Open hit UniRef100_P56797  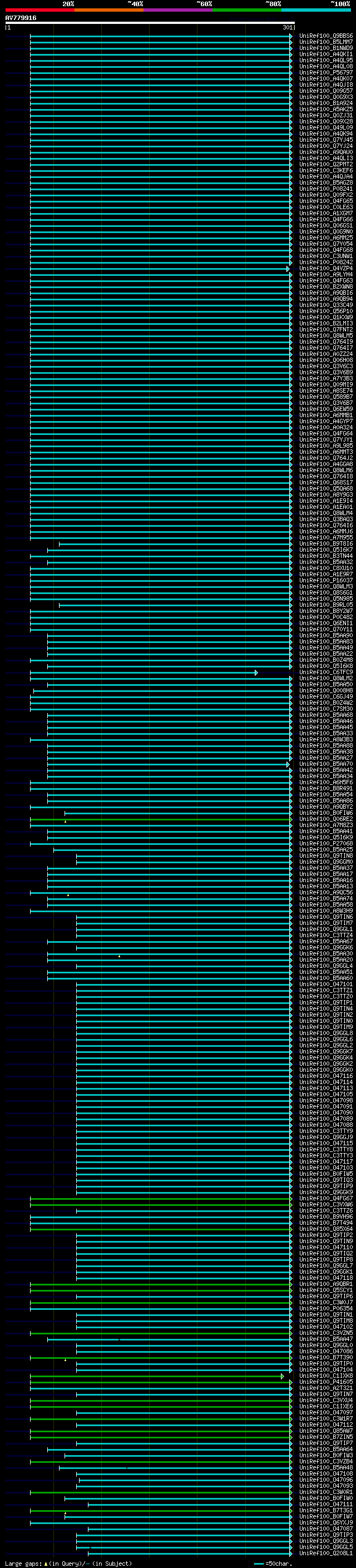coord(326,72)
